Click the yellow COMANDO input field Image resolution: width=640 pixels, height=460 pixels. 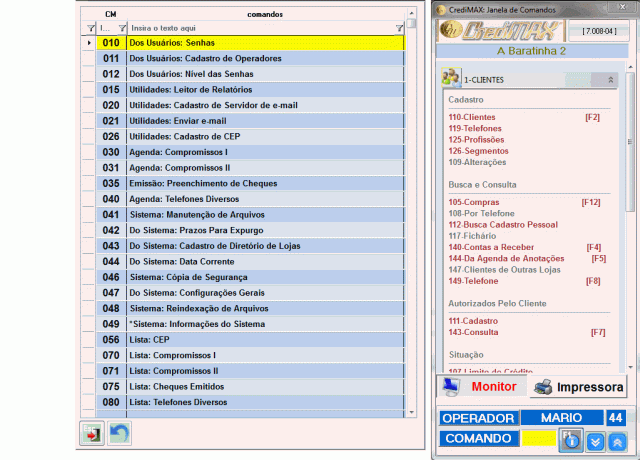click(538, 439)
